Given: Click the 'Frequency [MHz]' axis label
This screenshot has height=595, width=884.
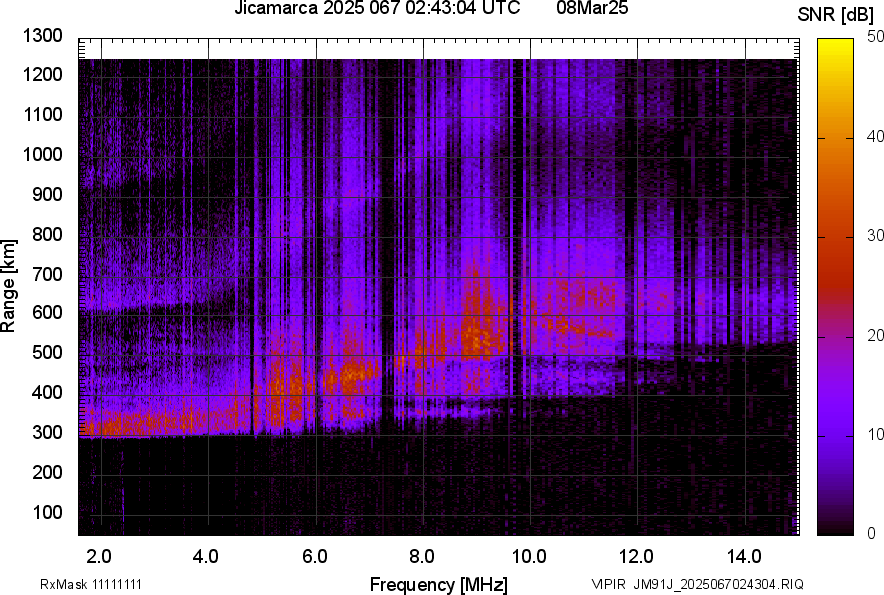Looking at the screenshot, I should pyautogui.click(x=439, y=585).
